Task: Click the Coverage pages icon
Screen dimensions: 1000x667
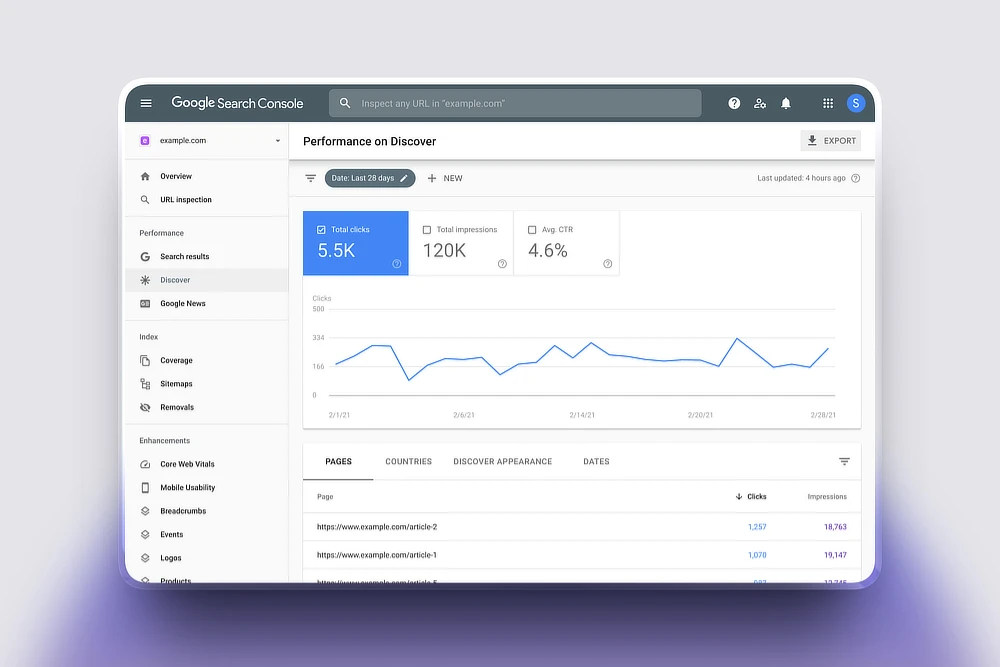Action: click(x=145, y=361)
